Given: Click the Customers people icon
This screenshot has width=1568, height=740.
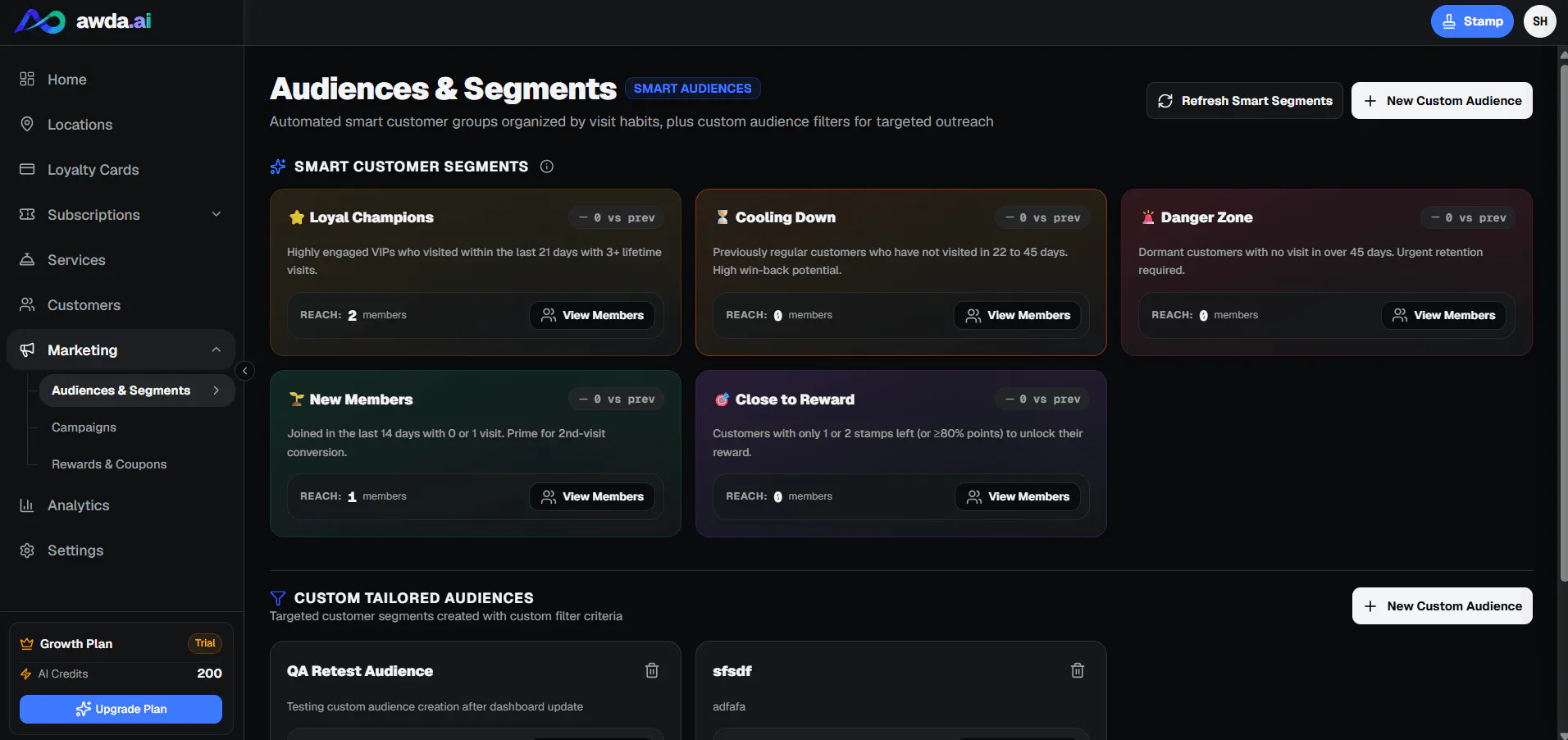Looking at the screenshot, I should pyautogui.click(x=27, y=304).
